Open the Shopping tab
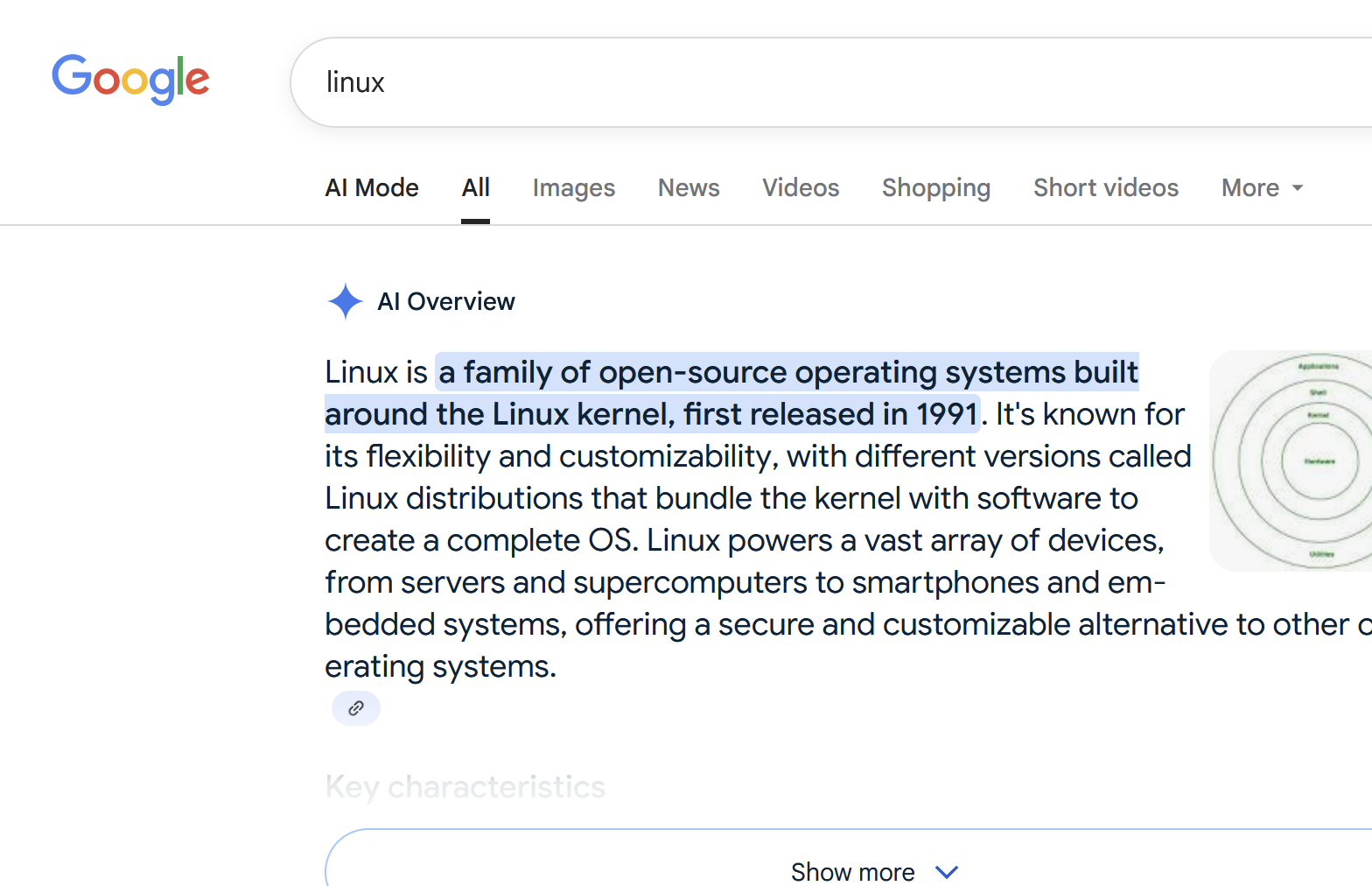Image resolution: width=1372 pixels, height=886 pixels. pos(936,188)
